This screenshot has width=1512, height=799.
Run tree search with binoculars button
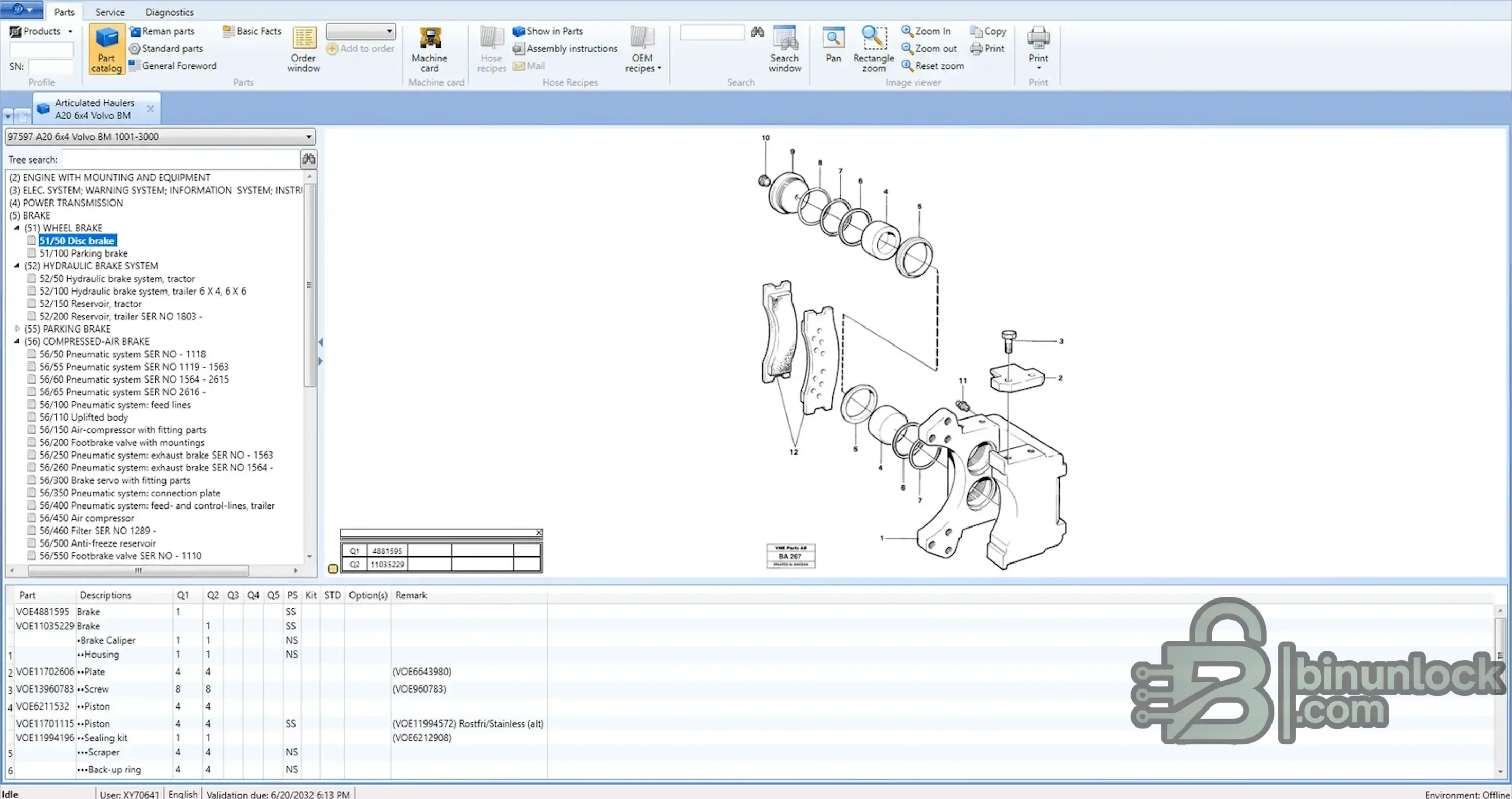pyautogui.click(x=309, y=159)
